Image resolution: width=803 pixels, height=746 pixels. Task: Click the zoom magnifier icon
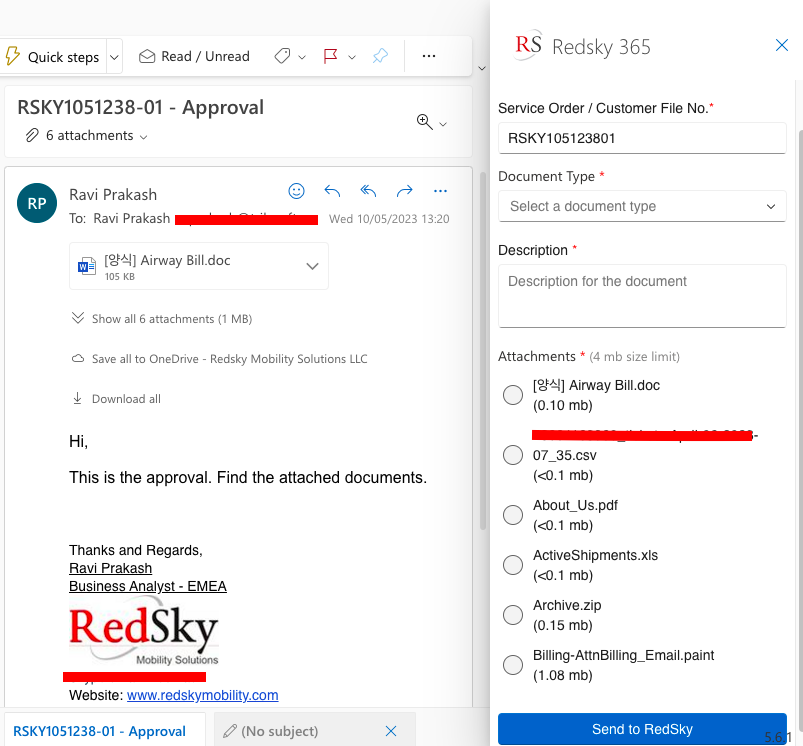(x=425, y=122)
